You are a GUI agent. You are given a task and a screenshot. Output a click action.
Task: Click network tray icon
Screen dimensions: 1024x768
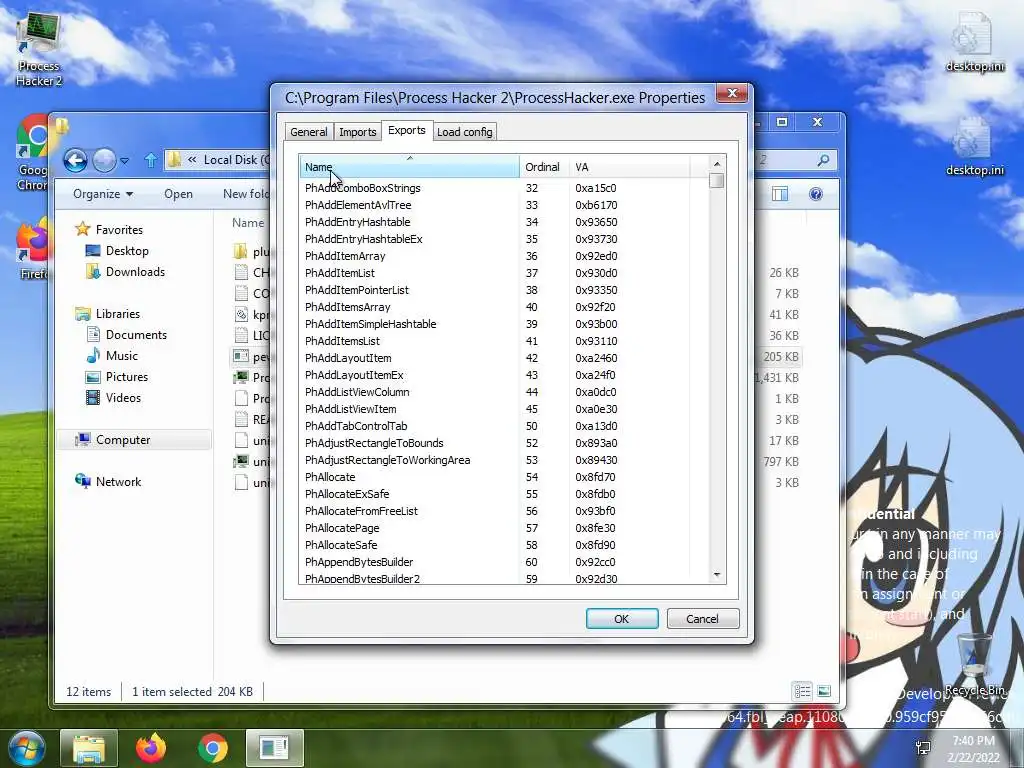[x=923, y=748]
